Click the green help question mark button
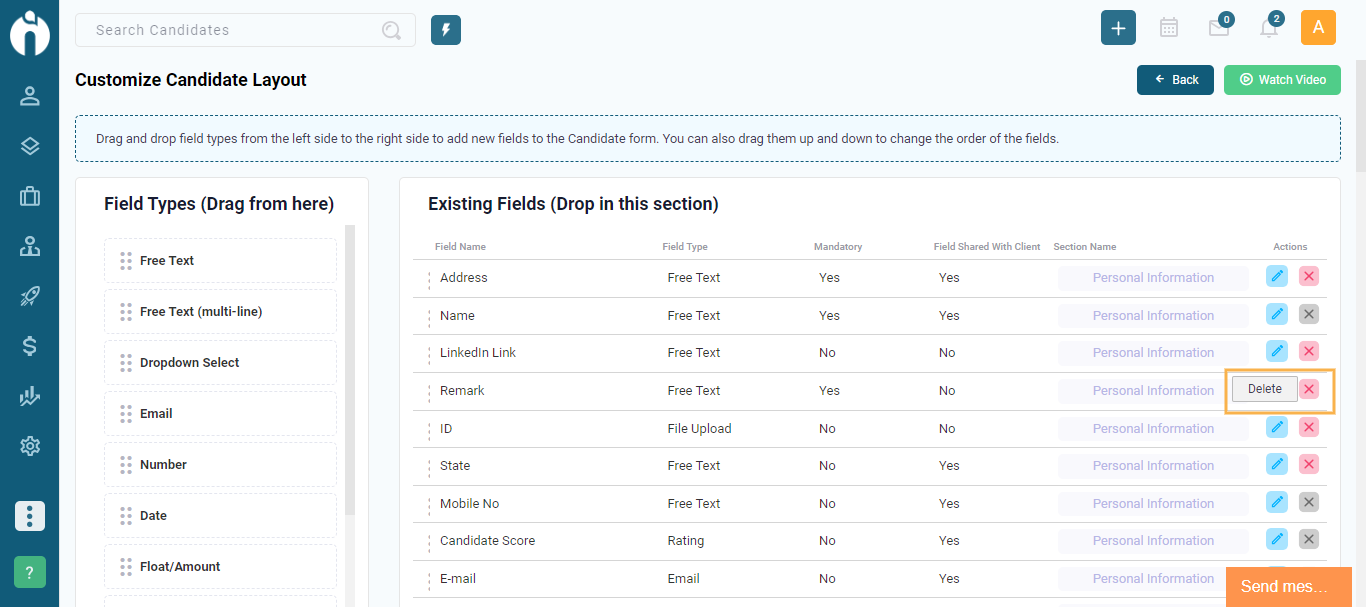The height and width of the screenshot is (607, 1366). [30, 572]
